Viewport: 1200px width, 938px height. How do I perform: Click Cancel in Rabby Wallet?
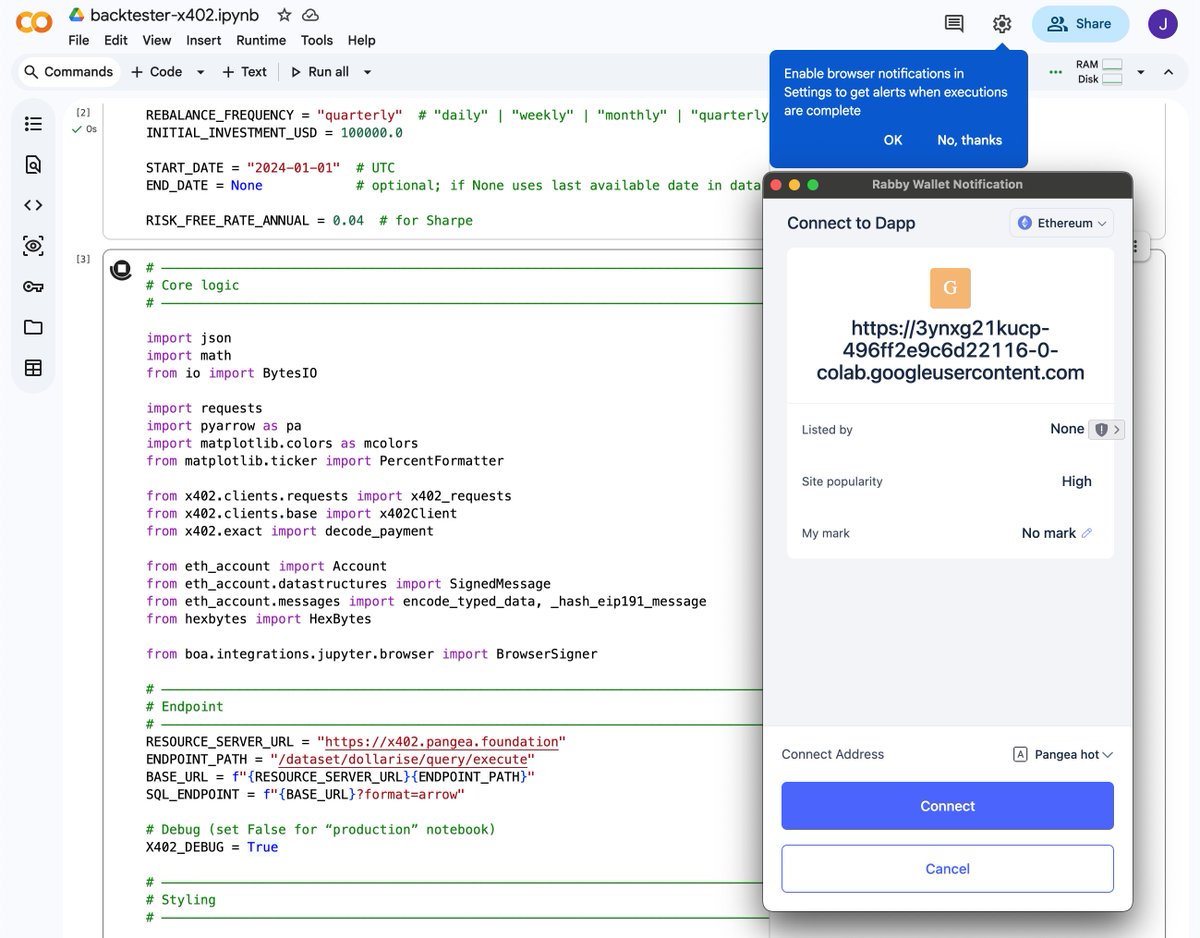[x=947, y=869]
